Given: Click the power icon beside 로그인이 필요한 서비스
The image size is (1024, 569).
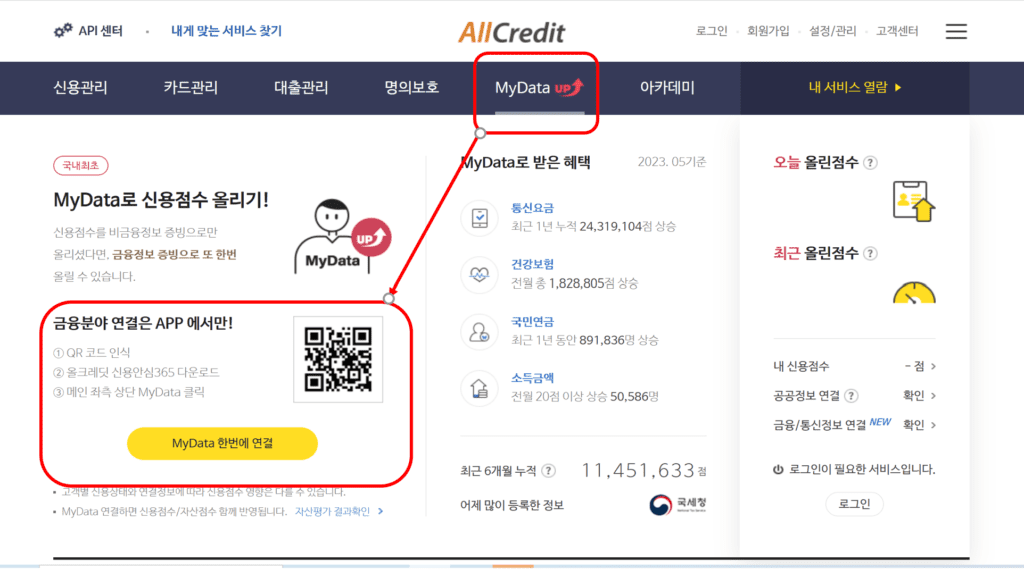Looking at the screenshot, I should (778, 469).
